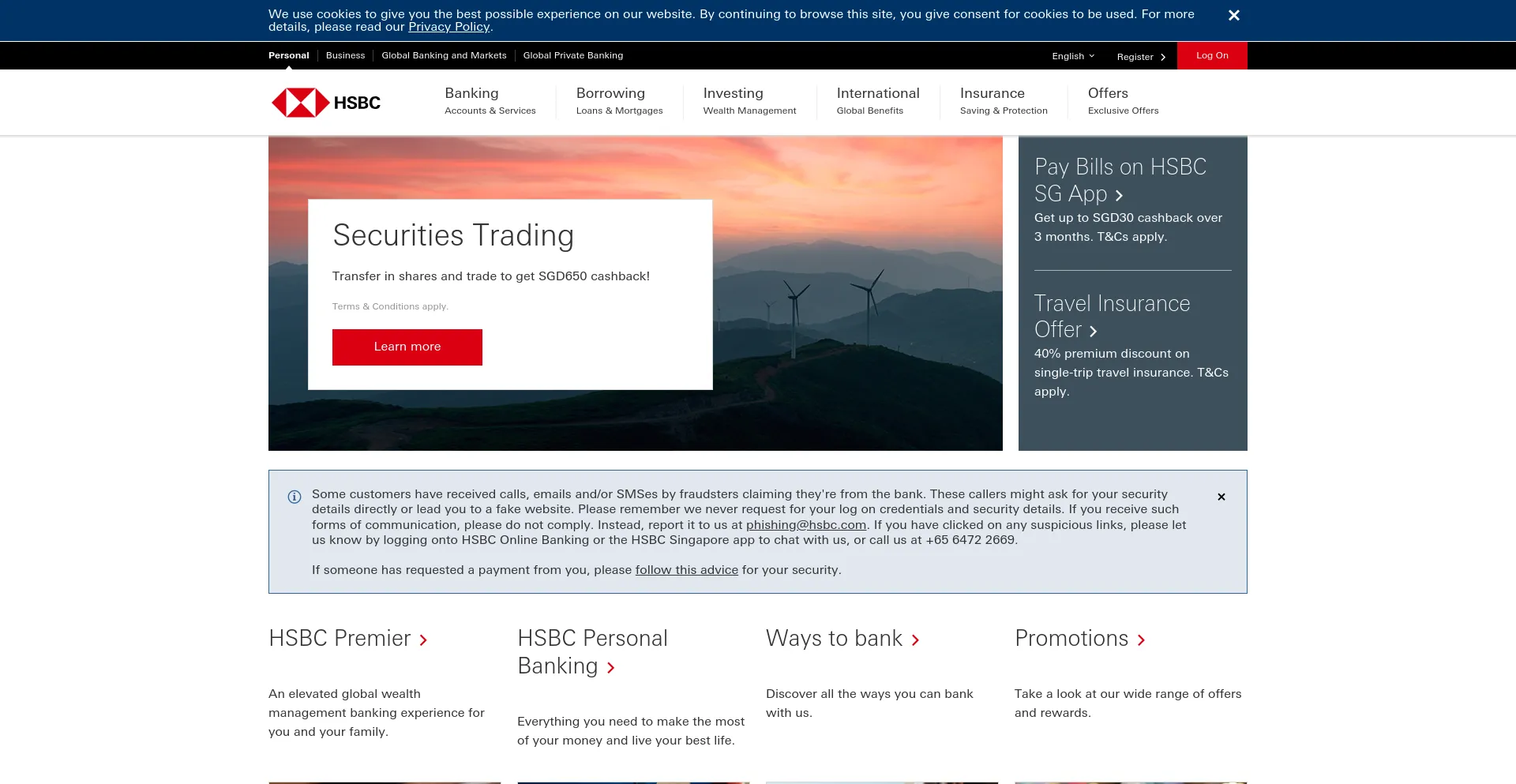The image size is (1516, 784).
Task: Click red arrow next to Ways to bank
Action: coord(915,640)
